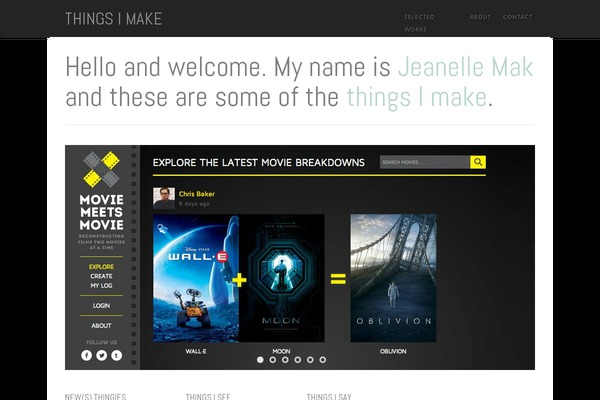Image resolution: width=600 pixels, height=400 pixels.
Task: Click the THINGS I MAKE site logo
Action: [x=114, y=19]
